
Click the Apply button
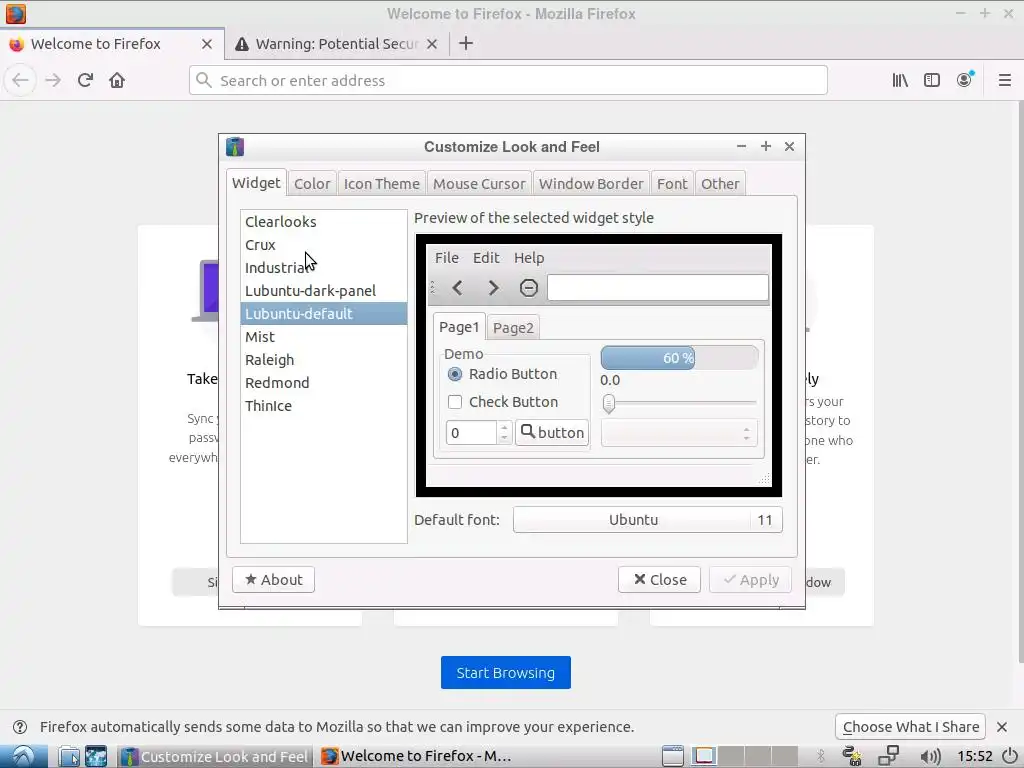coord(750,579)
